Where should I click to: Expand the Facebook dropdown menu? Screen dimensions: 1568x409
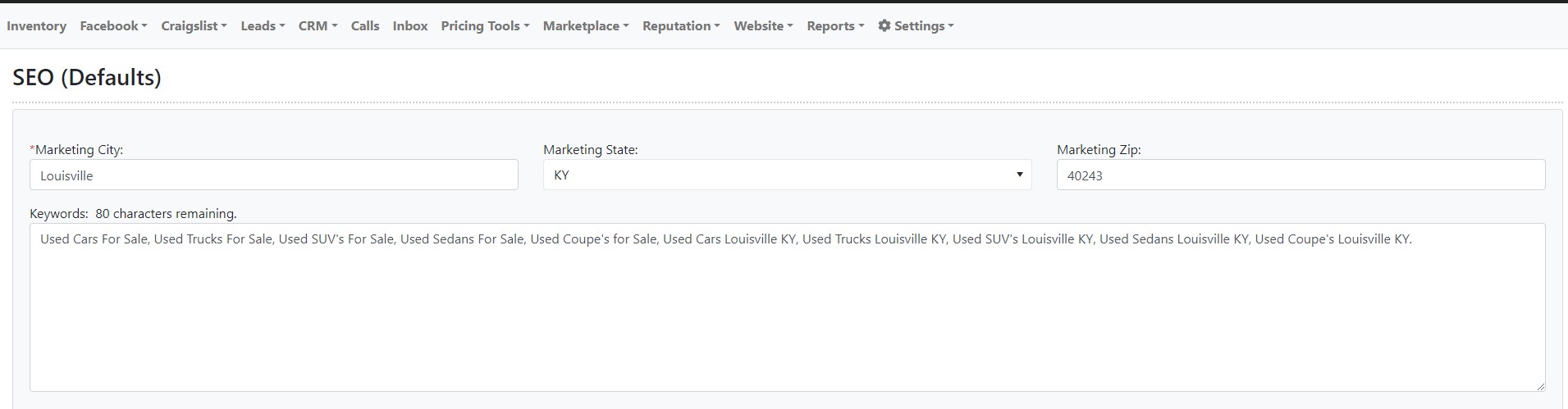point(113,25)
